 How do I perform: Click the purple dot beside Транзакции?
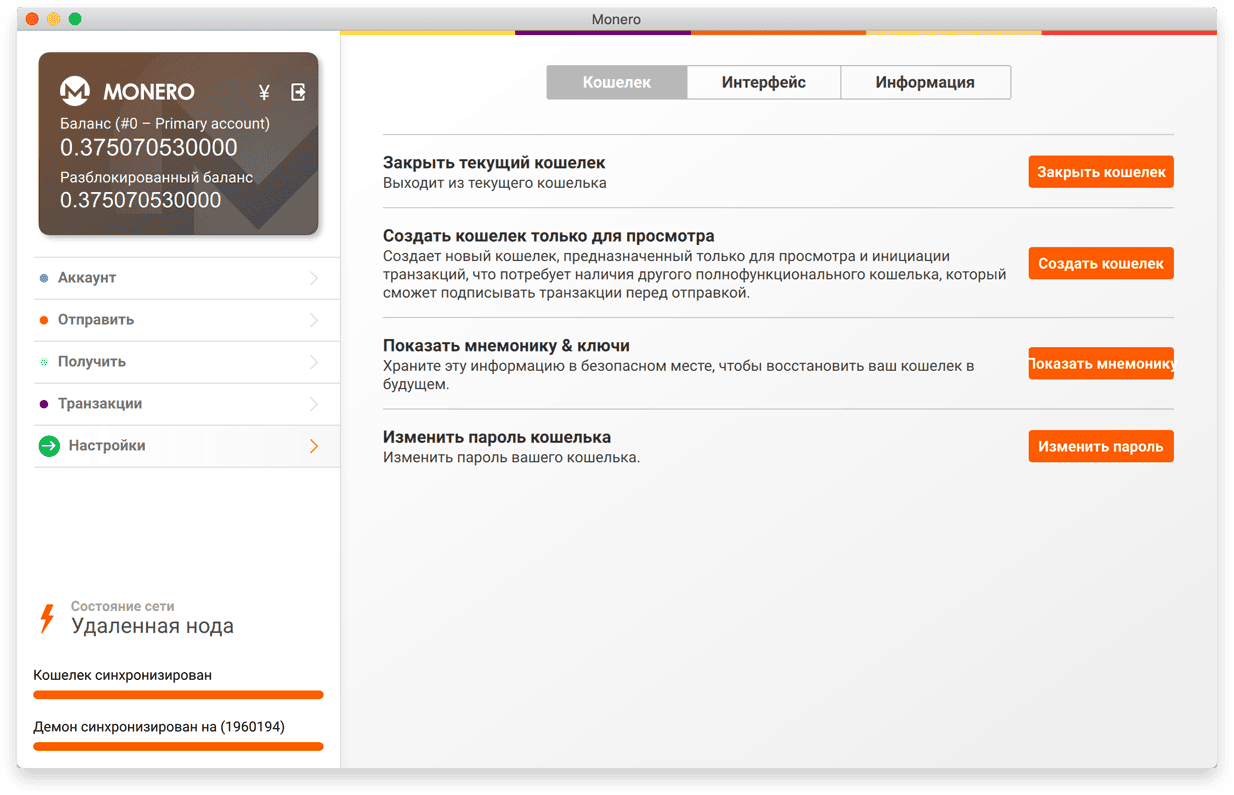point(44,404)
